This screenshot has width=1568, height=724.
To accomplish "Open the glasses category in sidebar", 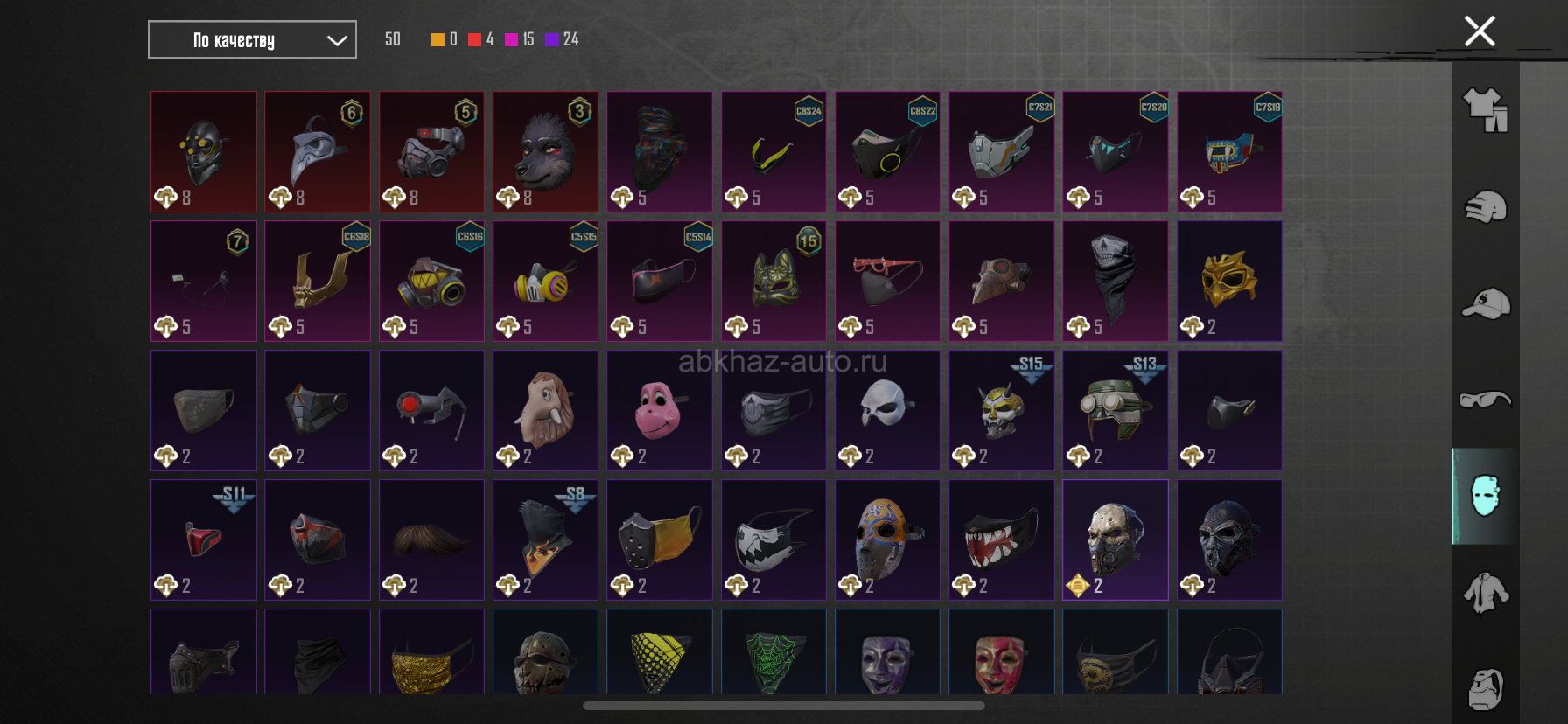I will pyautogui.click(x=1486, y=400).
